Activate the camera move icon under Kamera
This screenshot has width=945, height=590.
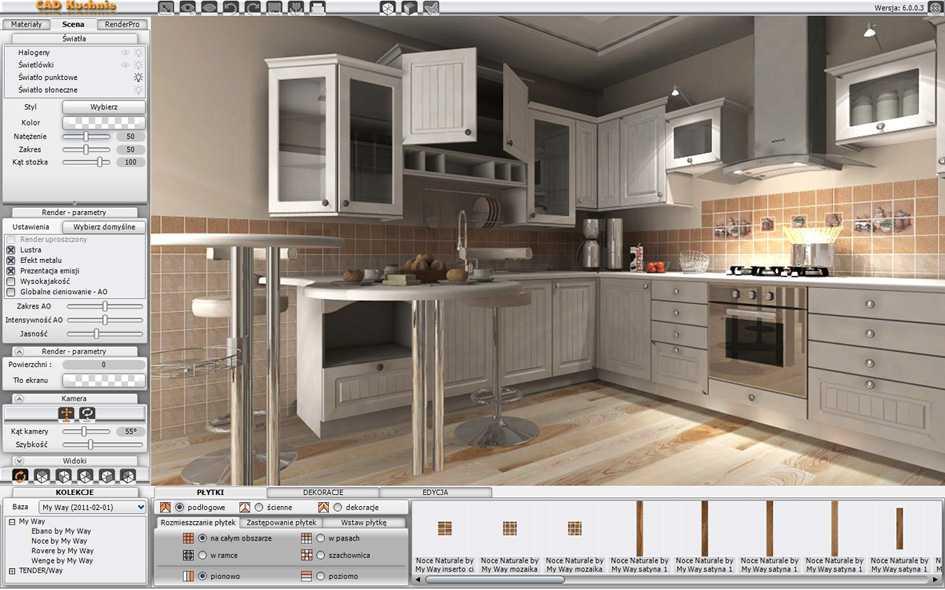(66, 413)
